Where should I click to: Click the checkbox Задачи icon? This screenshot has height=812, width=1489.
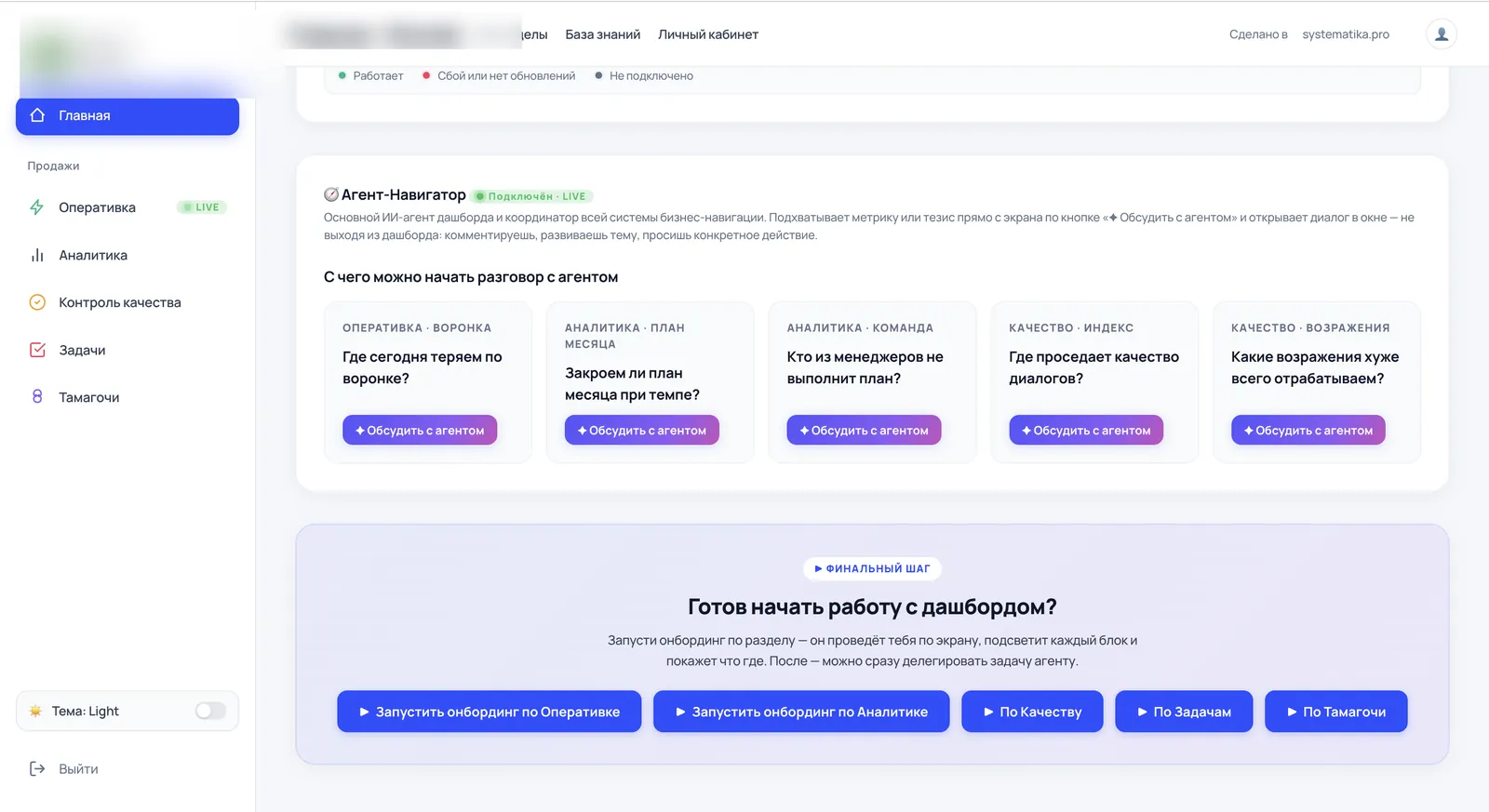pyautogui.click(x=37, y=350)
